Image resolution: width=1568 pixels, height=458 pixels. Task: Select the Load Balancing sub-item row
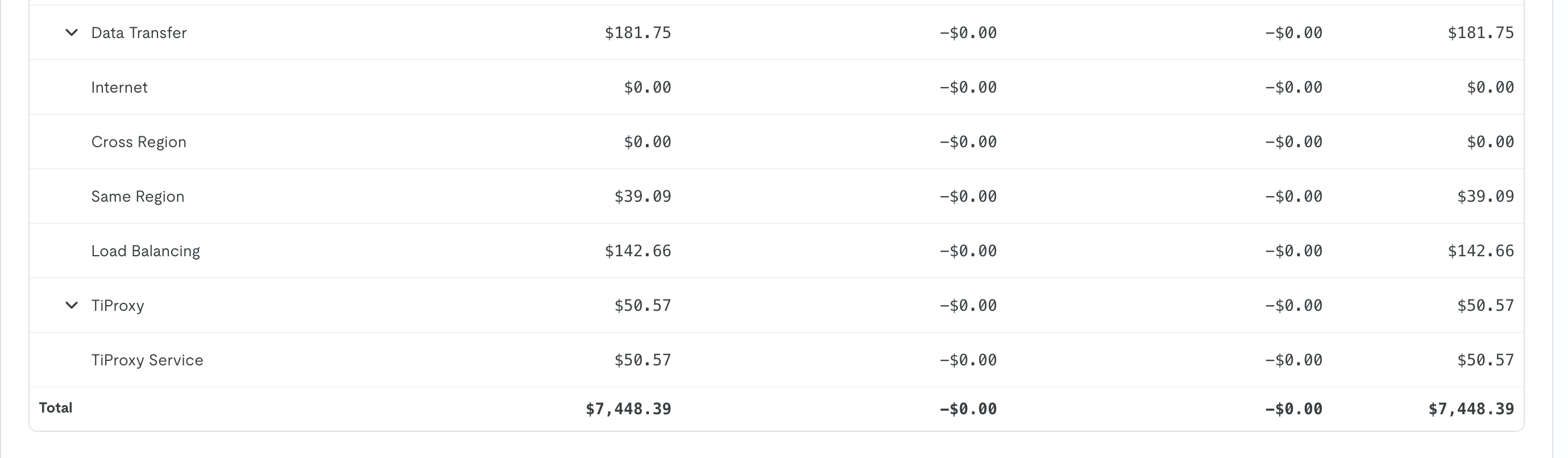coord(146,251)
